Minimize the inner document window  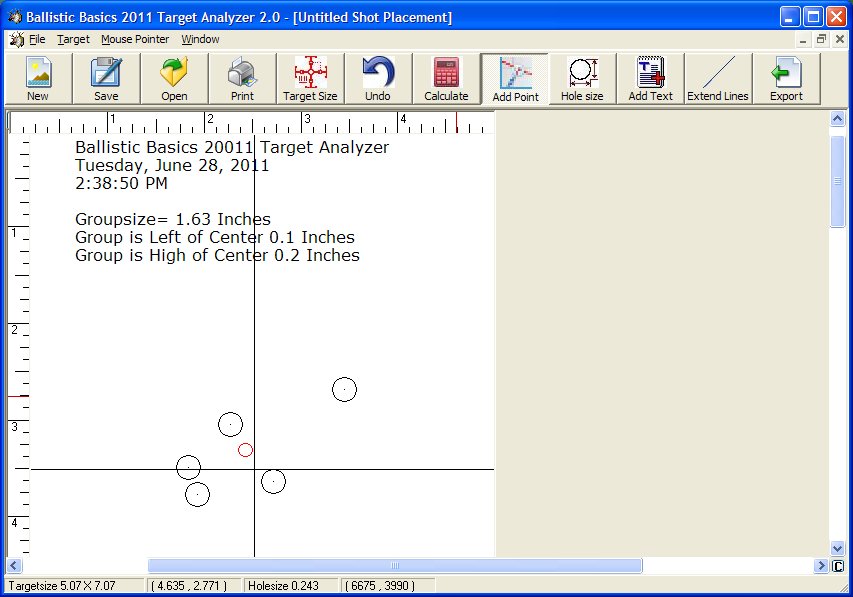pos(803,40)
